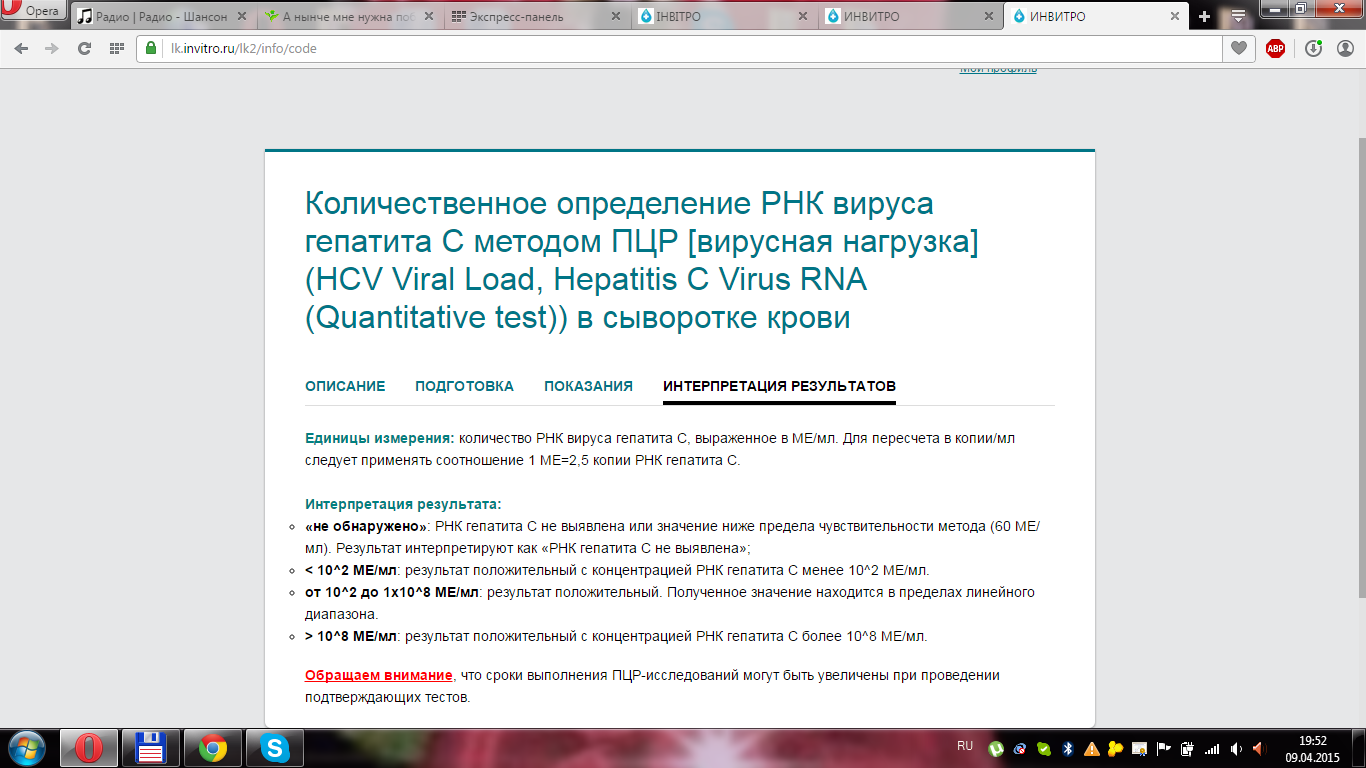This screenshot has height=768, width=1366.
Task: Open Opera from the taskbar
Action: tap(89, 748)
